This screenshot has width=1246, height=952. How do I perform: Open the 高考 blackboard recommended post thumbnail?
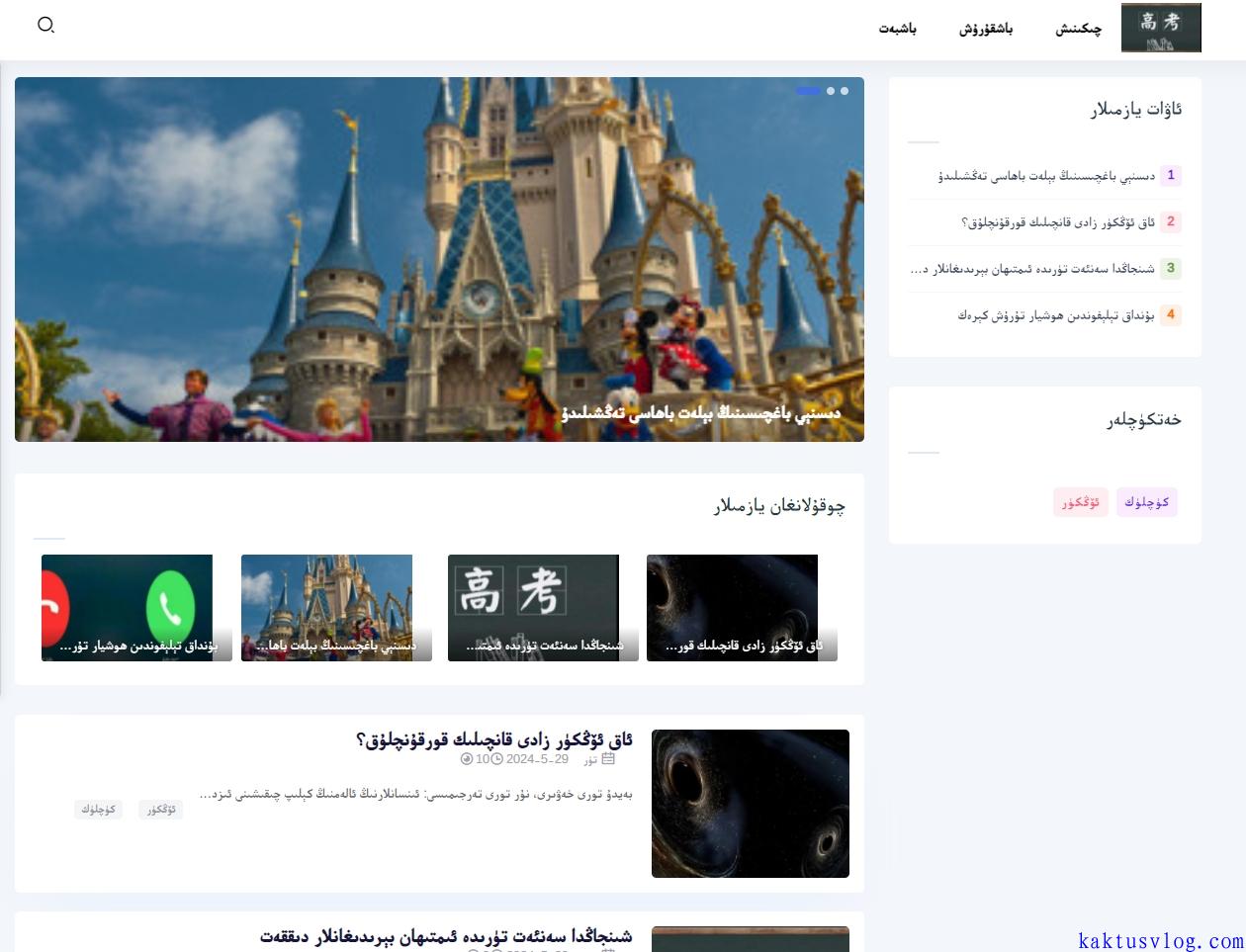pyautogui.click(x=543, y=607)
